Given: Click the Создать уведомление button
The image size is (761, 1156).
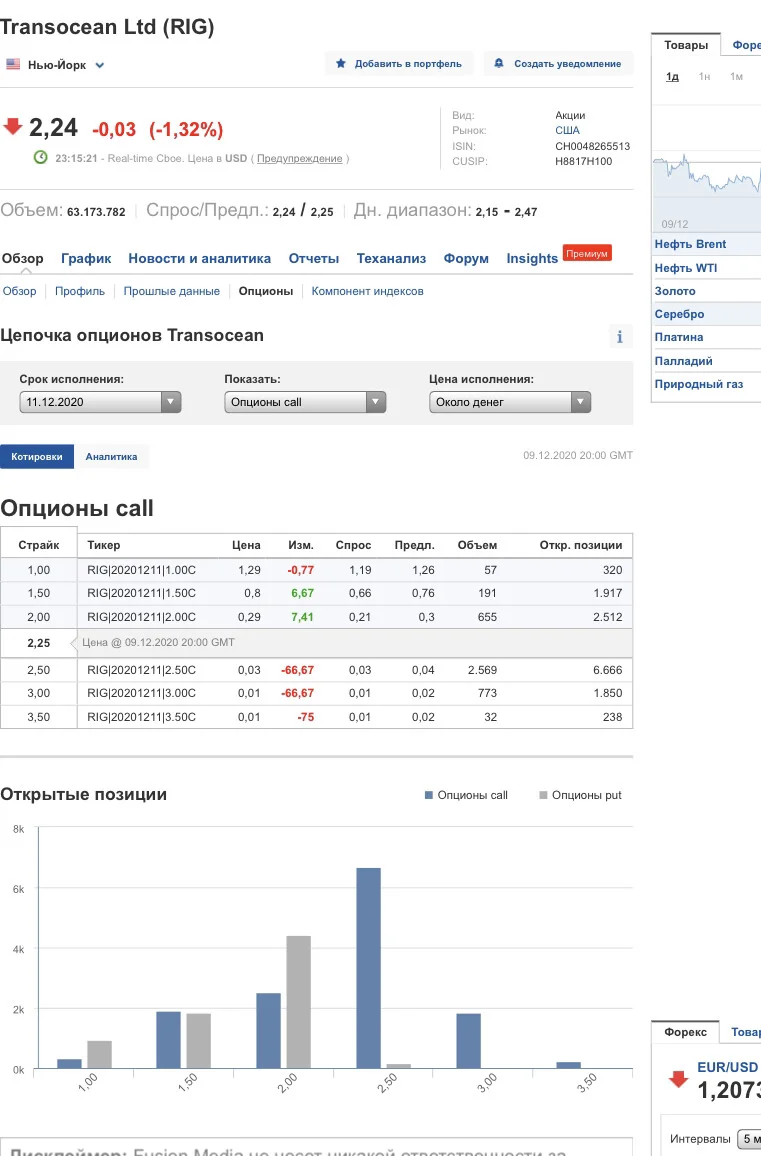Looking at the screenshot, I should (x=558, y=63).
